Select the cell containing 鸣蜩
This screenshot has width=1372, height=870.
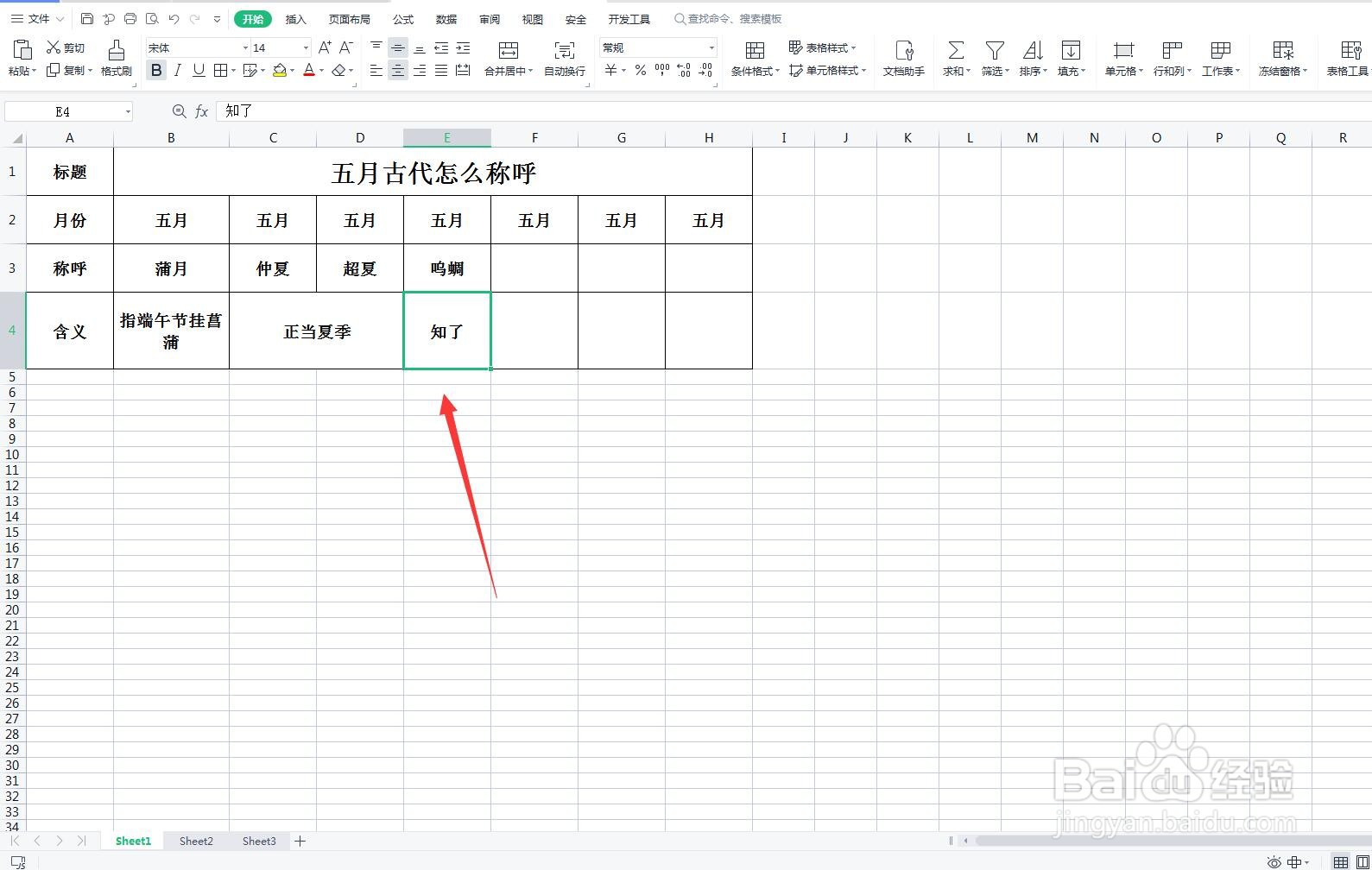[x=447, y=268]
